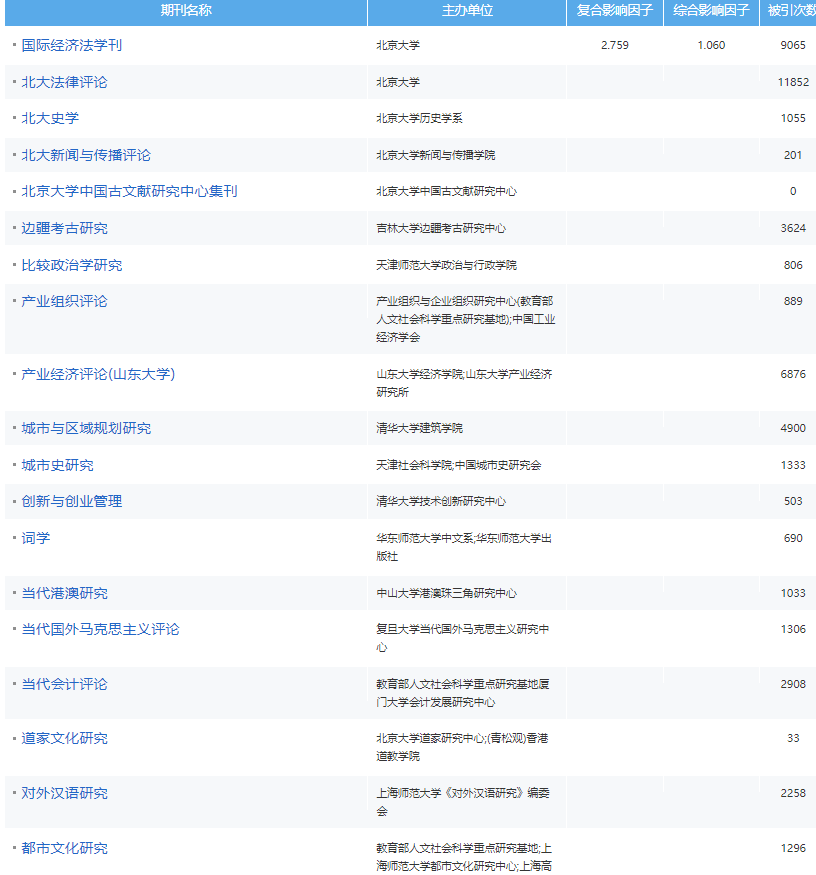816x875 pixels.
Task: Select sponsor text 吉林大学边疆考古研究中心
Action: tap(441, 228)
